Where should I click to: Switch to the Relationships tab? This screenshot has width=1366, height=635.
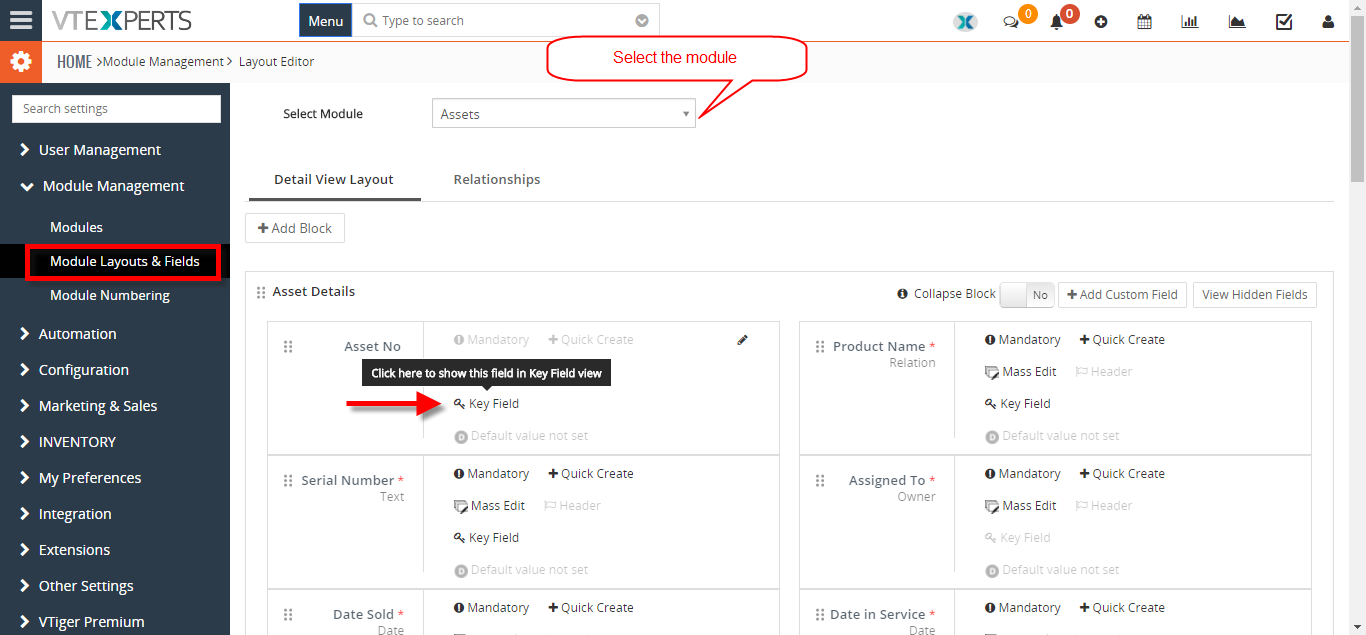pyautogui.click(x=497, y=180)
